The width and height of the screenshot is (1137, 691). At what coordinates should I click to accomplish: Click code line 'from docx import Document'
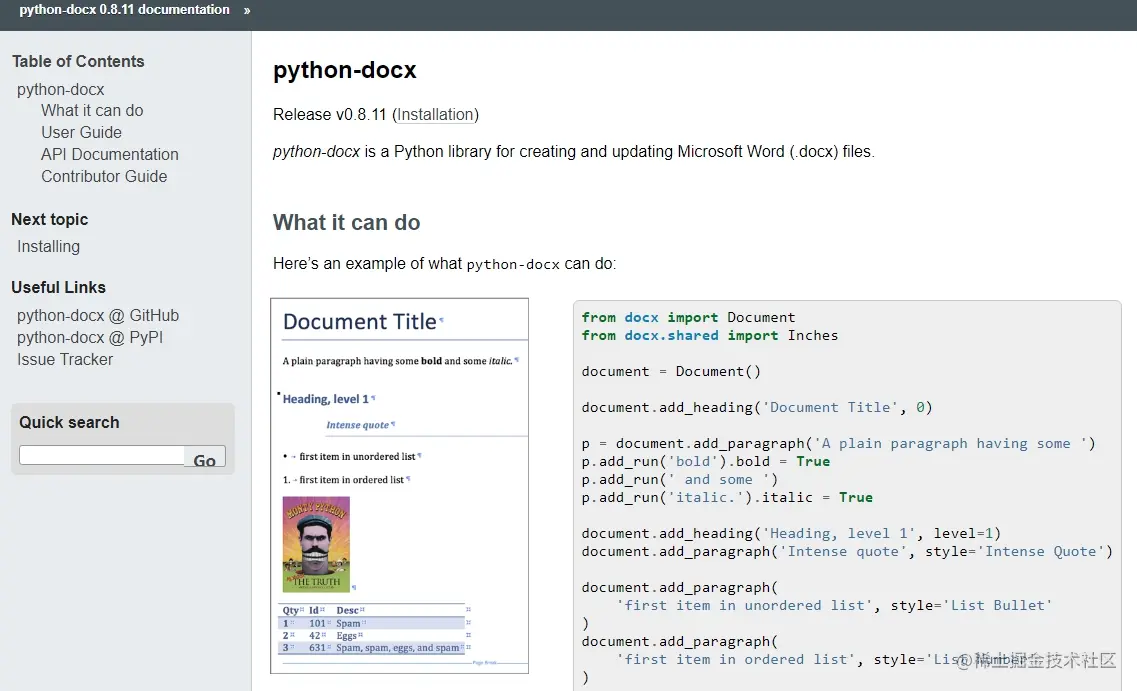688,318
